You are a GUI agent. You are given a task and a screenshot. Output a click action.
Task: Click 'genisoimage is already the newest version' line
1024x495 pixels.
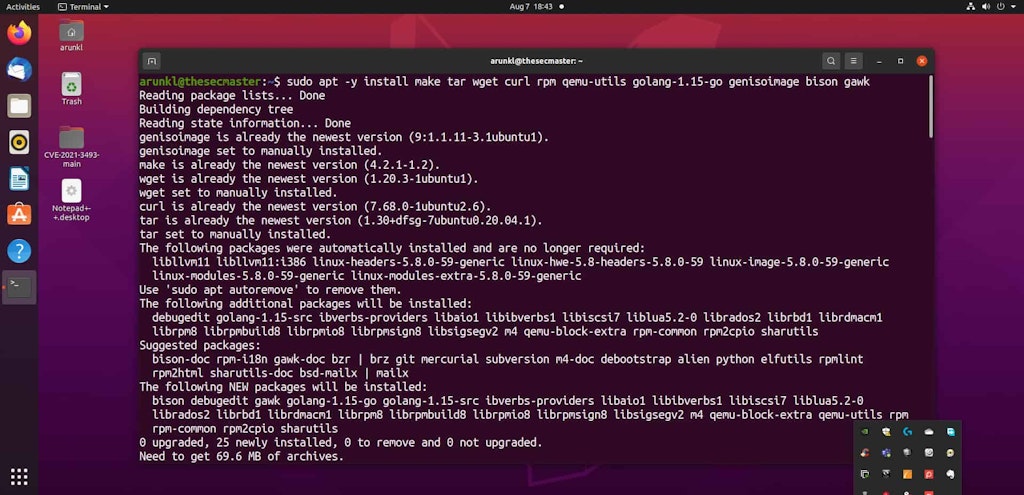(x=344, y=137)
